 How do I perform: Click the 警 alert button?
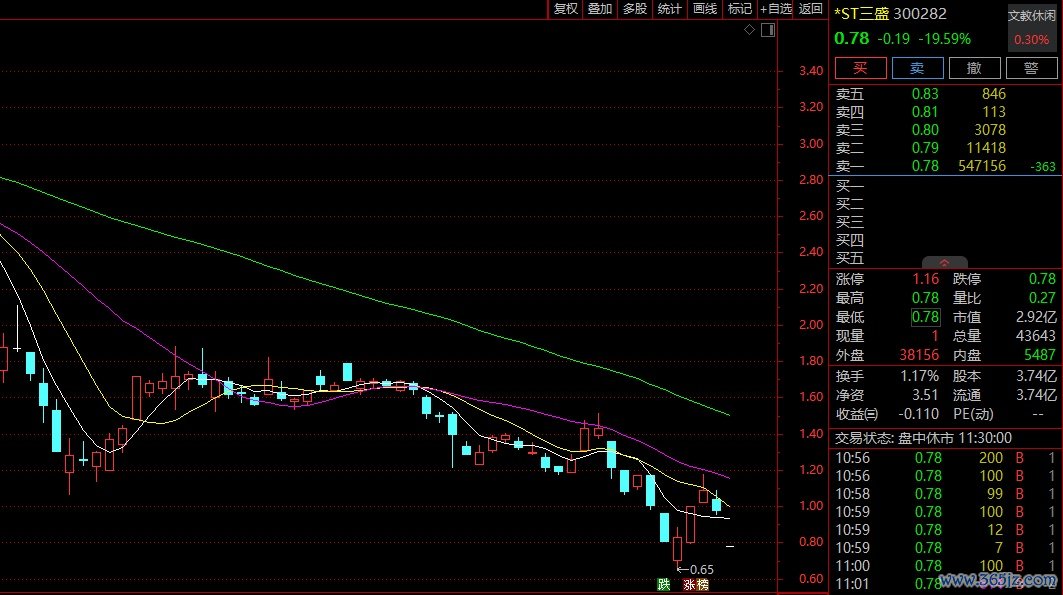tap(1031, 68)
